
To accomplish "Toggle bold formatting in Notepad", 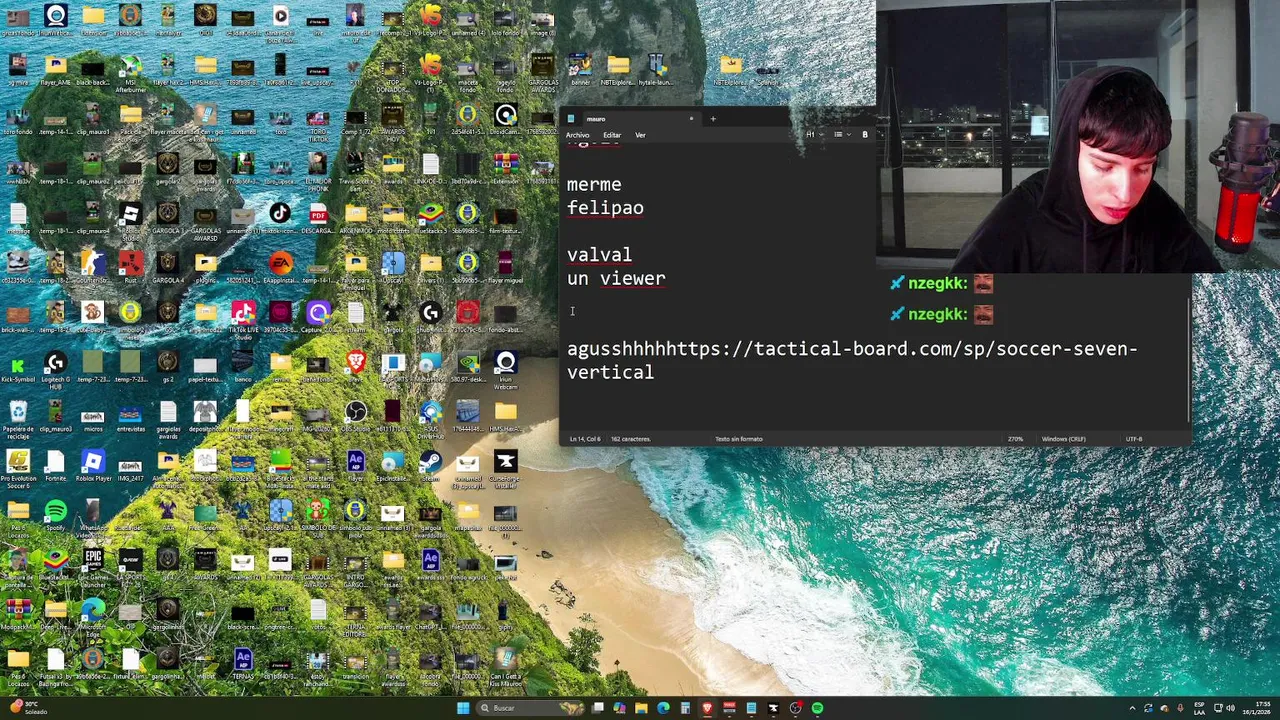I will [x=864, y=135].
